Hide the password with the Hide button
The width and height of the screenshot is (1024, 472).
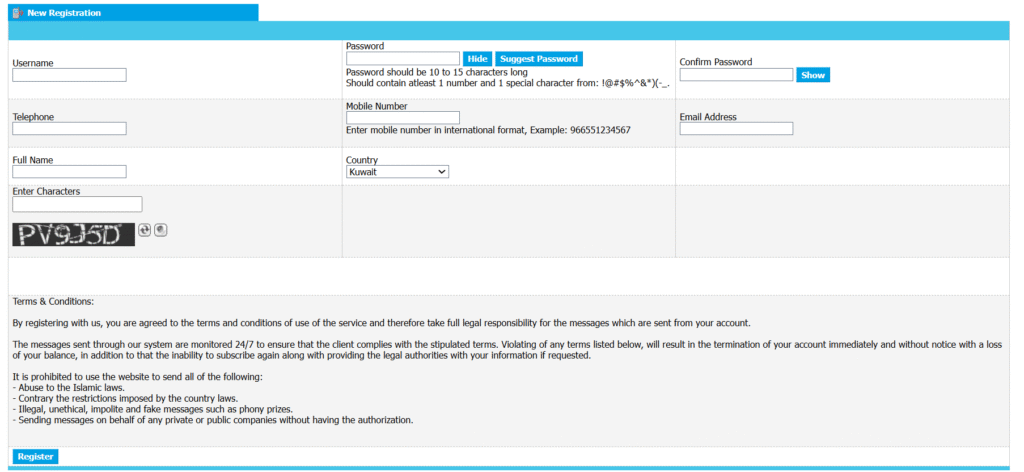[477, 59]
